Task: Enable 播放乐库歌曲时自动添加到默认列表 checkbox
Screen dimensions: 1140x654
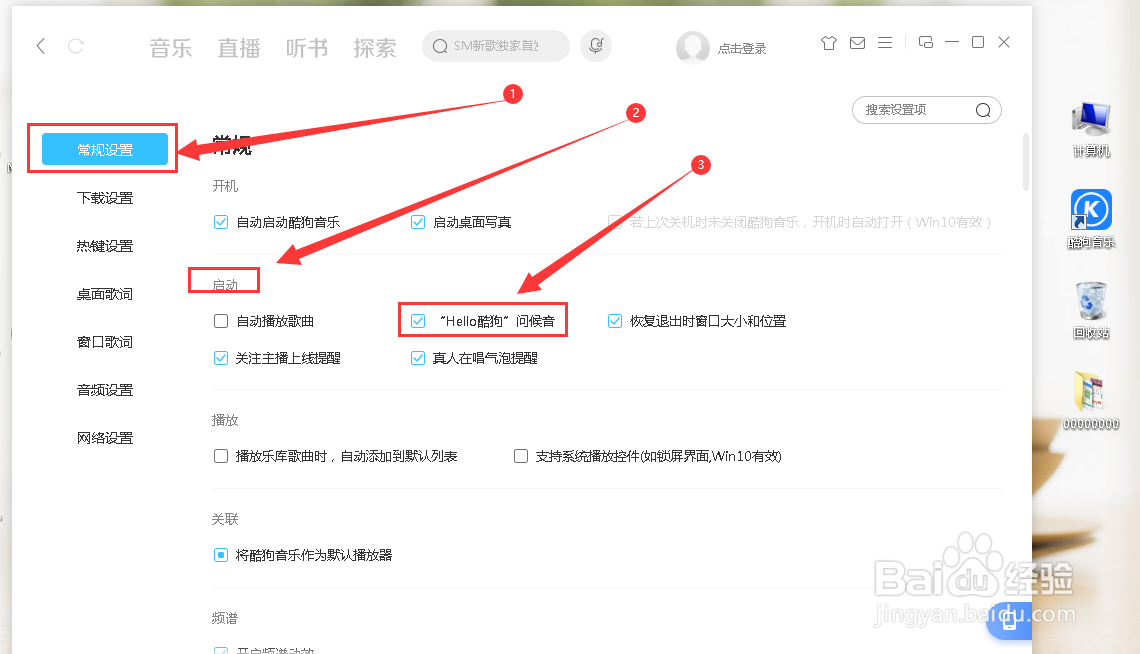Action: tap(221, 456)
